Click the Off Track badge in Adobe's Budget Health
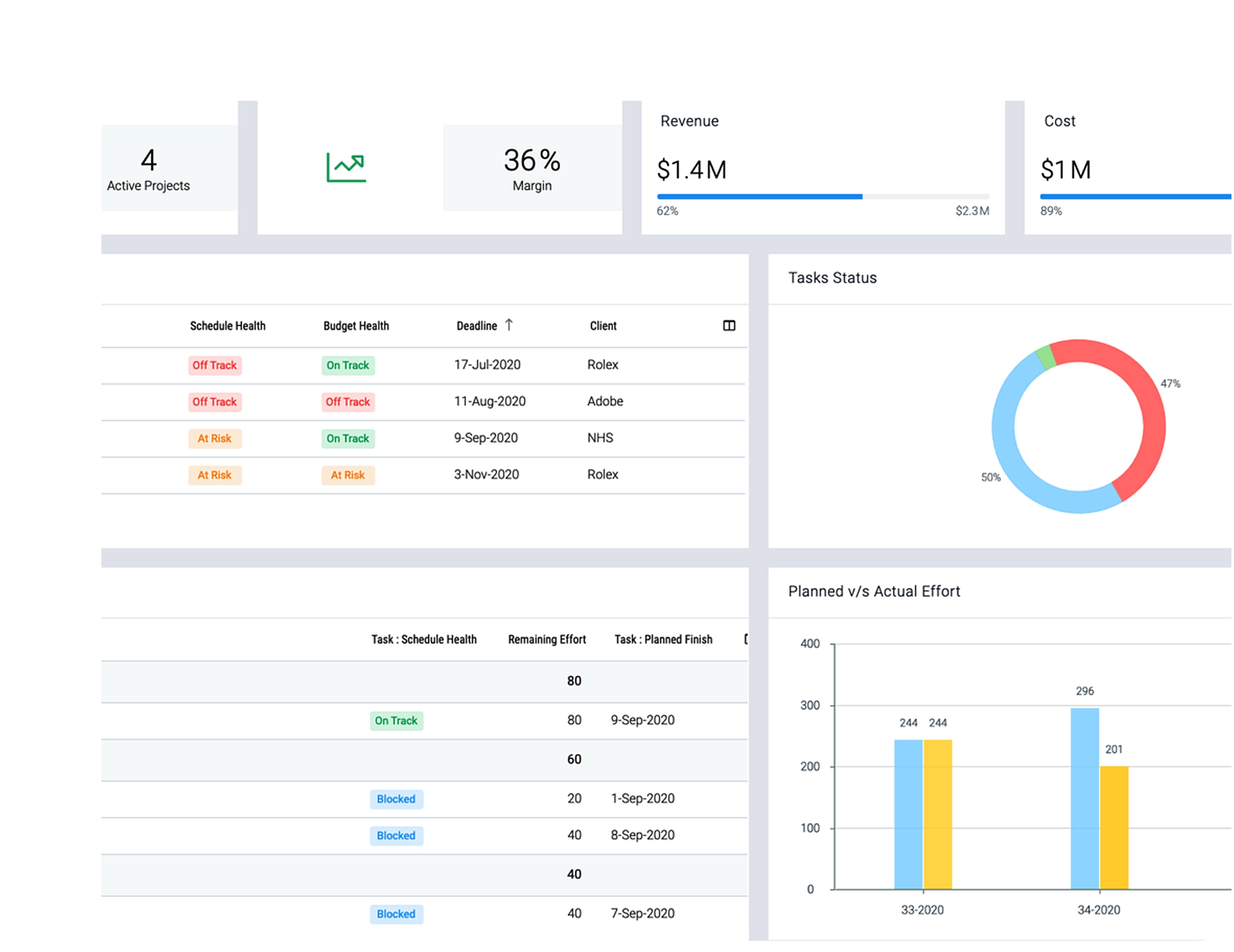Image resolution: width=1234 pixels, height=952 pixels. pos(347,402)
